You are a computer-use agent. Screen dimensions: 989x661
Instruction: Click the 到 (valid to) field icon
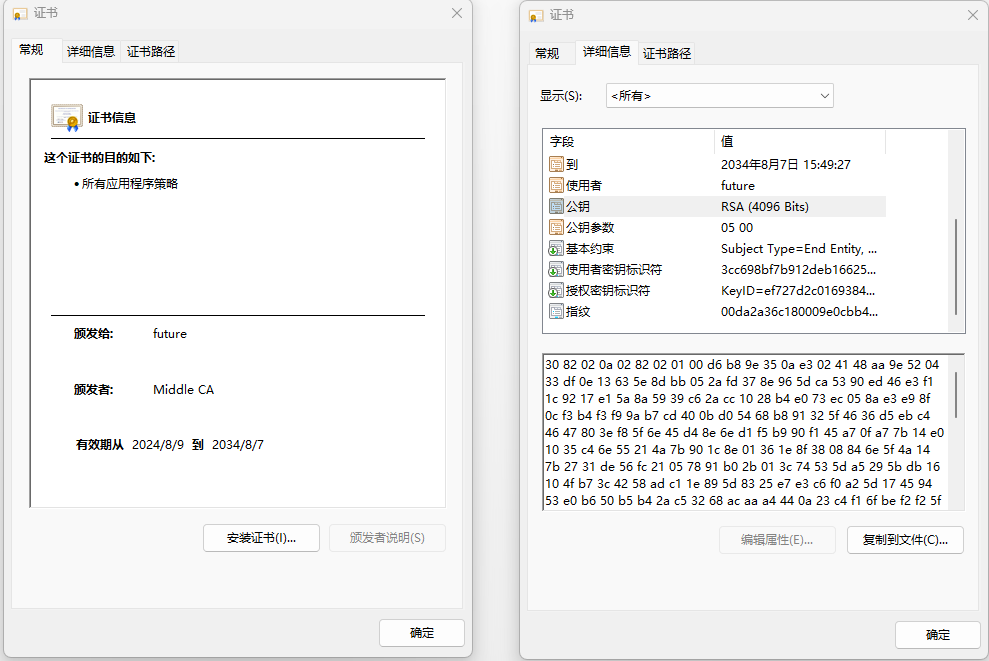pyautogui.click(x=556, y=164)
